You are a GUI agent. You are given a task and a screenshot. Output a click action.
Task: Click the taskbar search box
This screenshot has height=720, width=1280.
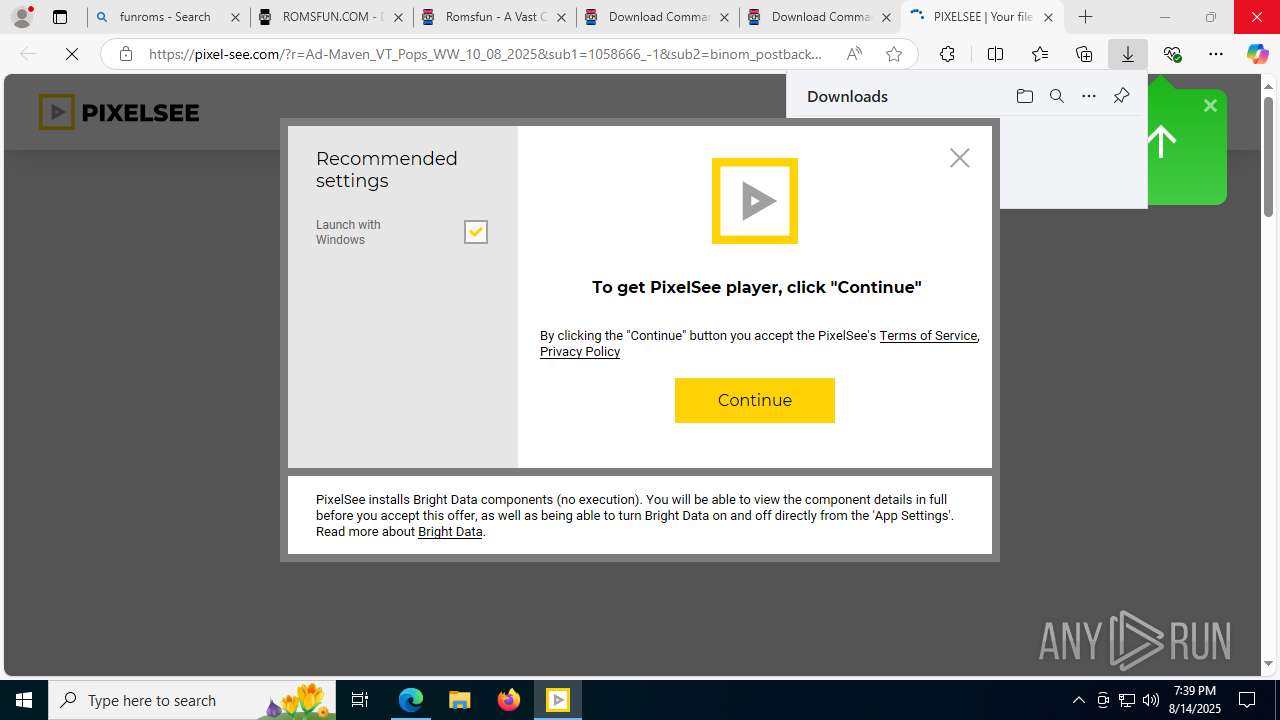pos(192,700)
